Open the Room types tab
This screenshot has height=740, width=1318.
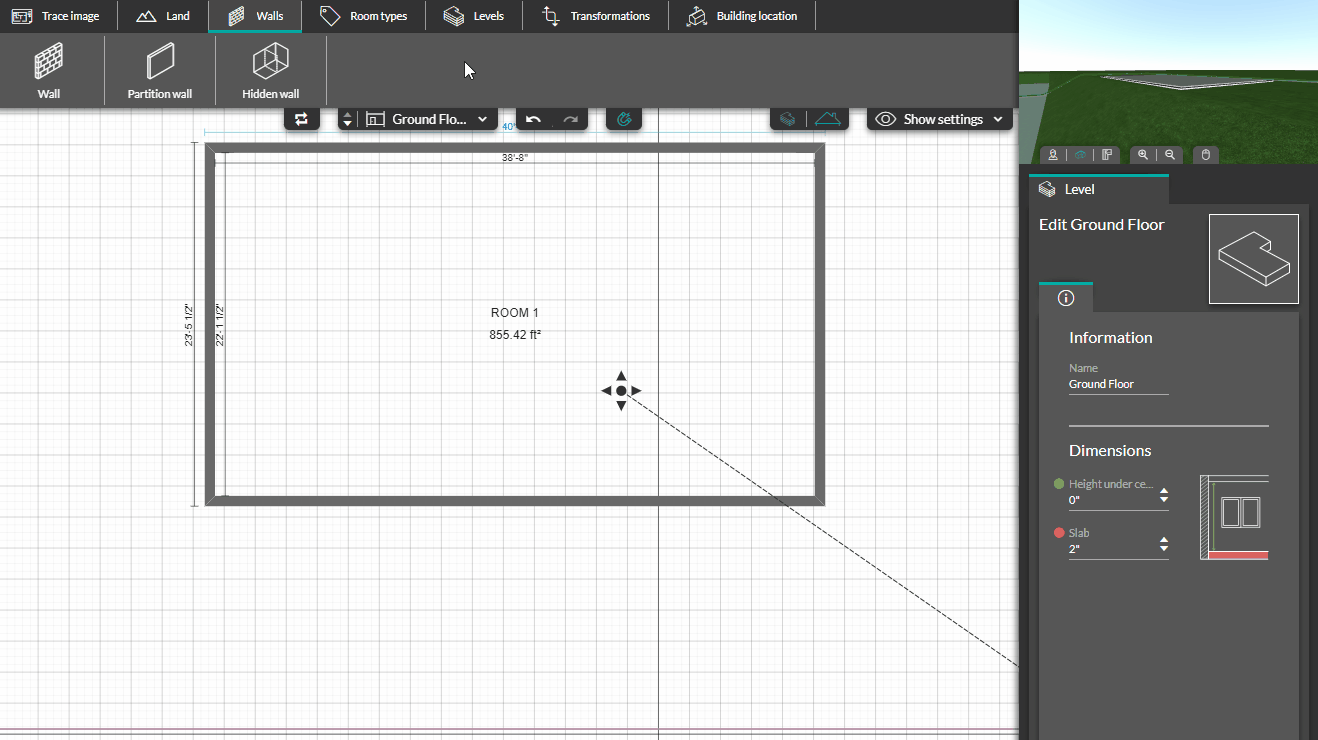click(x=363, y=16)
